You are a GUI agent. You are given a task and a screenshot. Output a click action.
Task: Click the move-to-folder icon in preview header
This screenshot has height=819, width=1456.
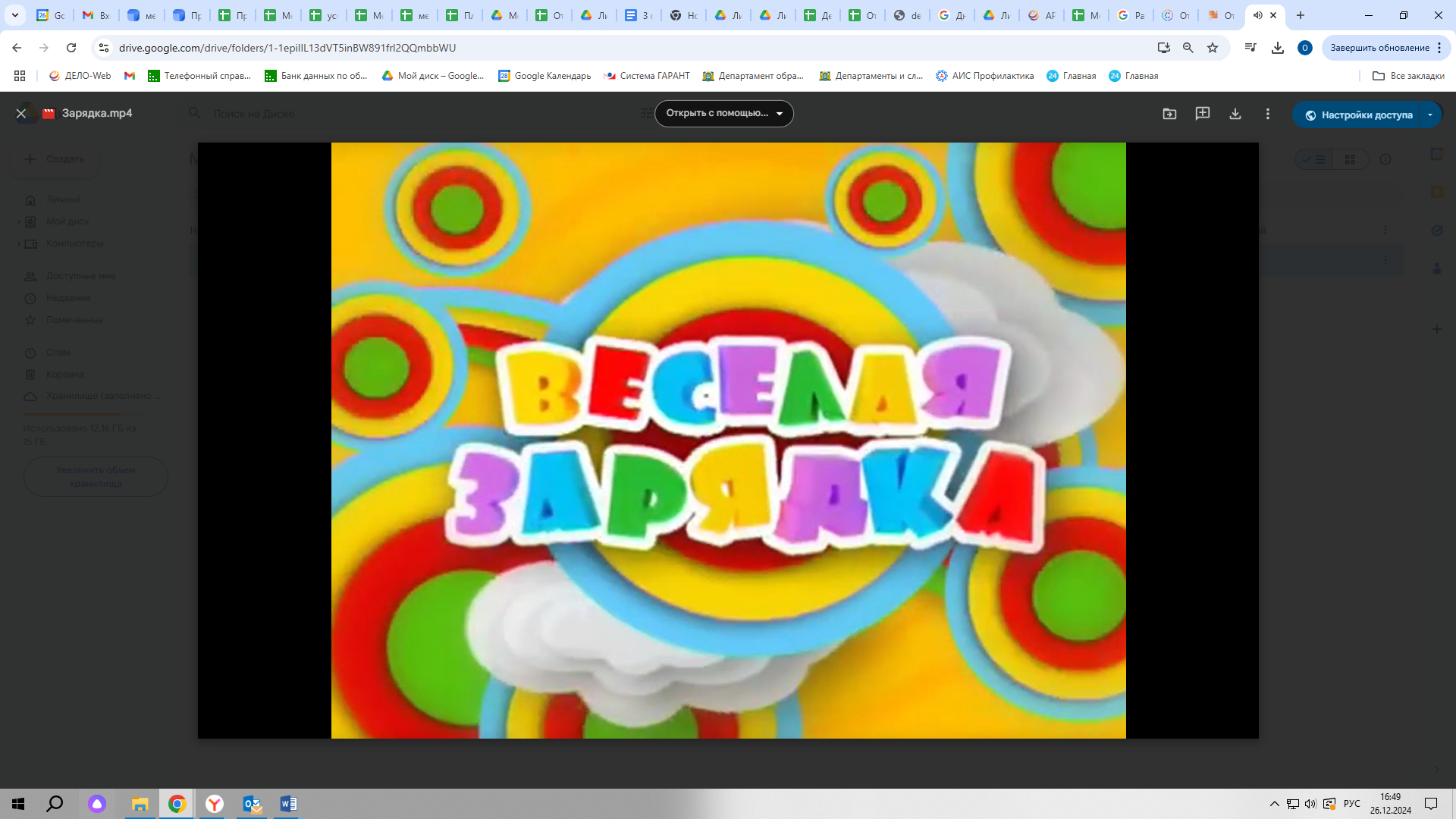tap(1169, 114)
